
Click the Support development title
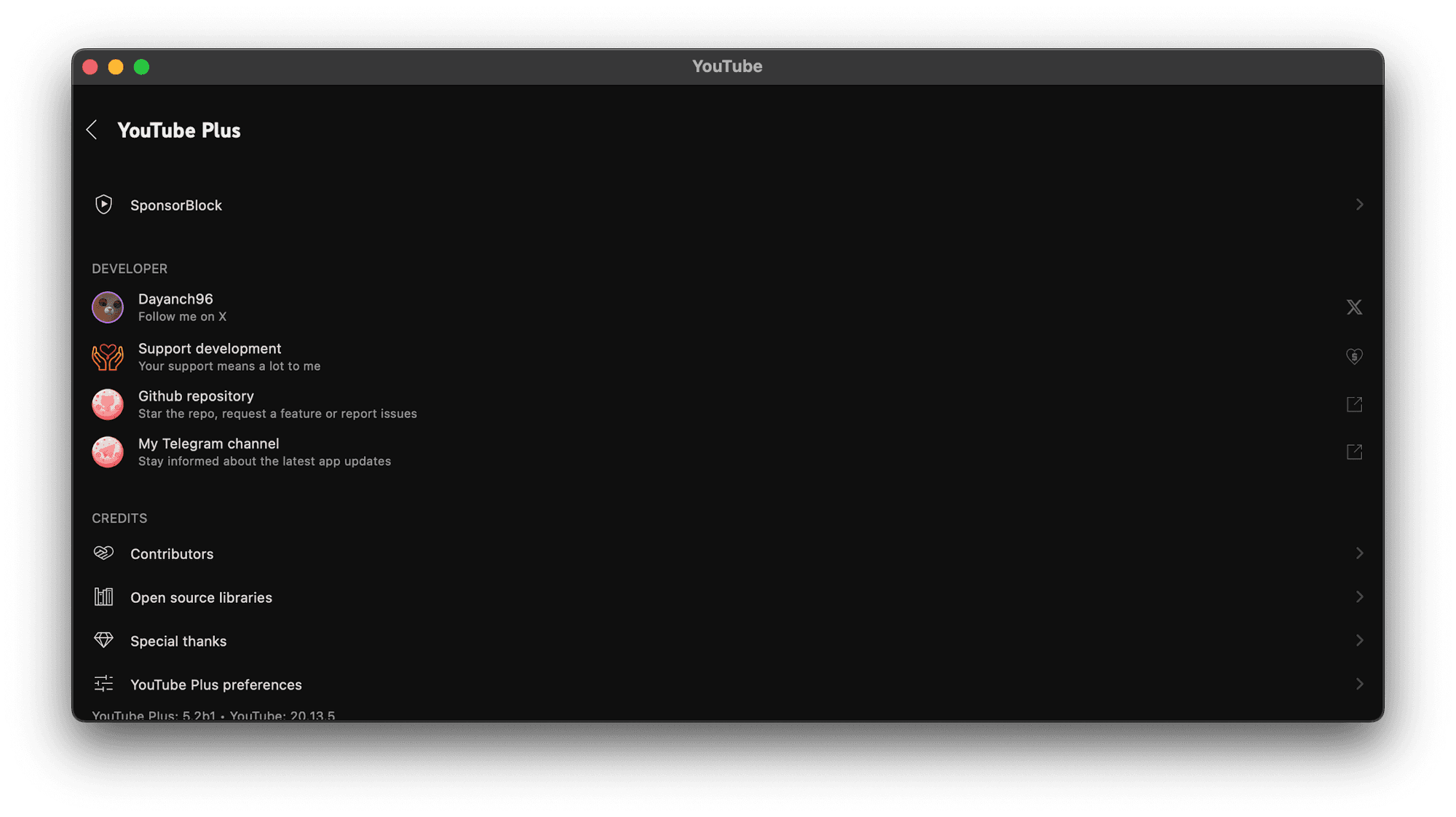210,349
